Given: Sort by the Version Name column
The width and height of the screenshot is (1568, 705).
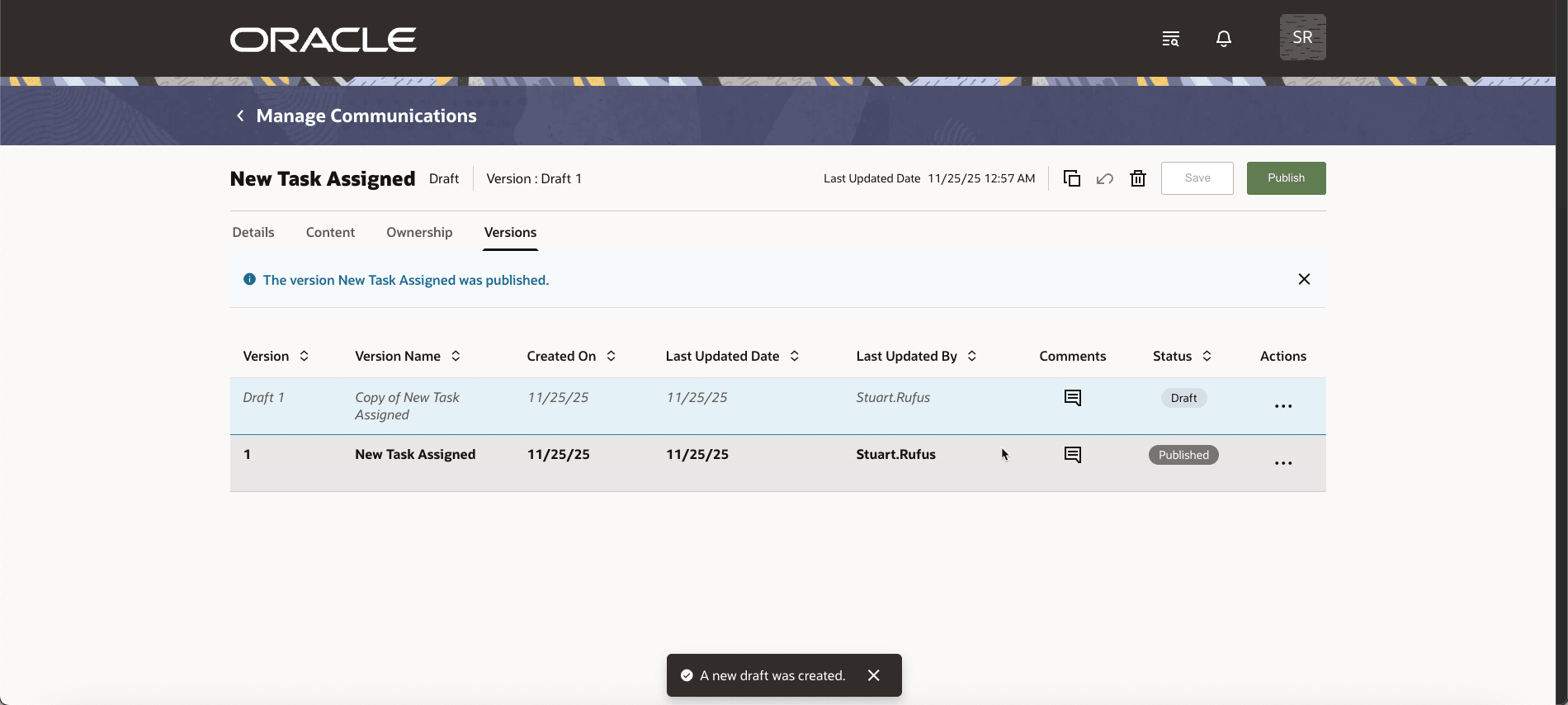Looking at the screenshot, I should coord(456,356).
